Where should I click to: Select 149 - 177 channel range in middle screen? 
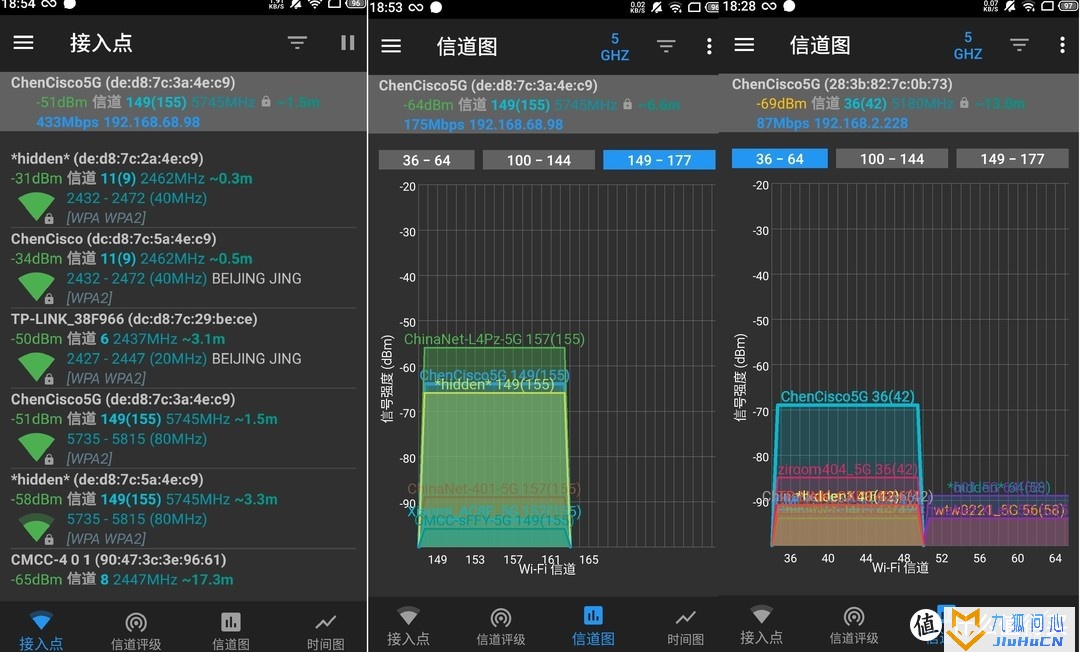pos(659,160)
